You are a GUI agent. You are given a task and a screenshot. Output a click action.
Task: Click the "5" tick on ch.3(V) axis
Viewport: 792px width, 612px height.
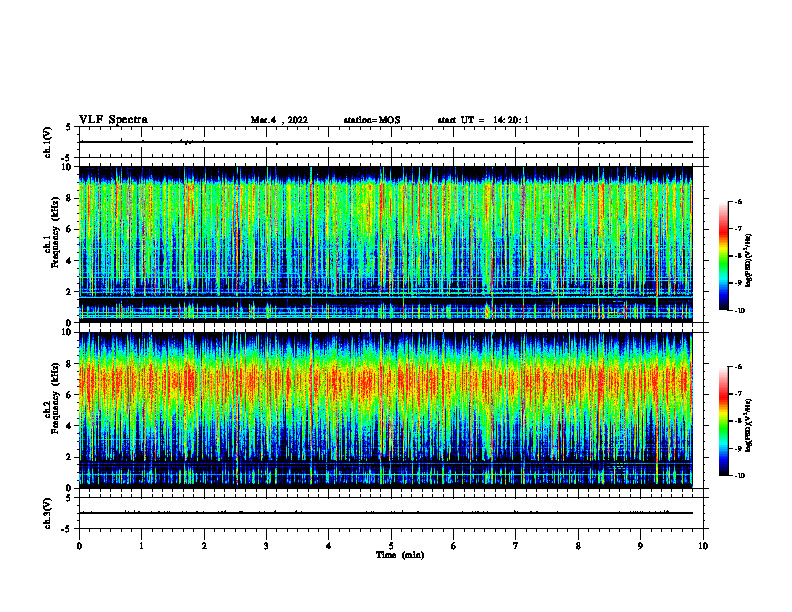tap(68, 498)
